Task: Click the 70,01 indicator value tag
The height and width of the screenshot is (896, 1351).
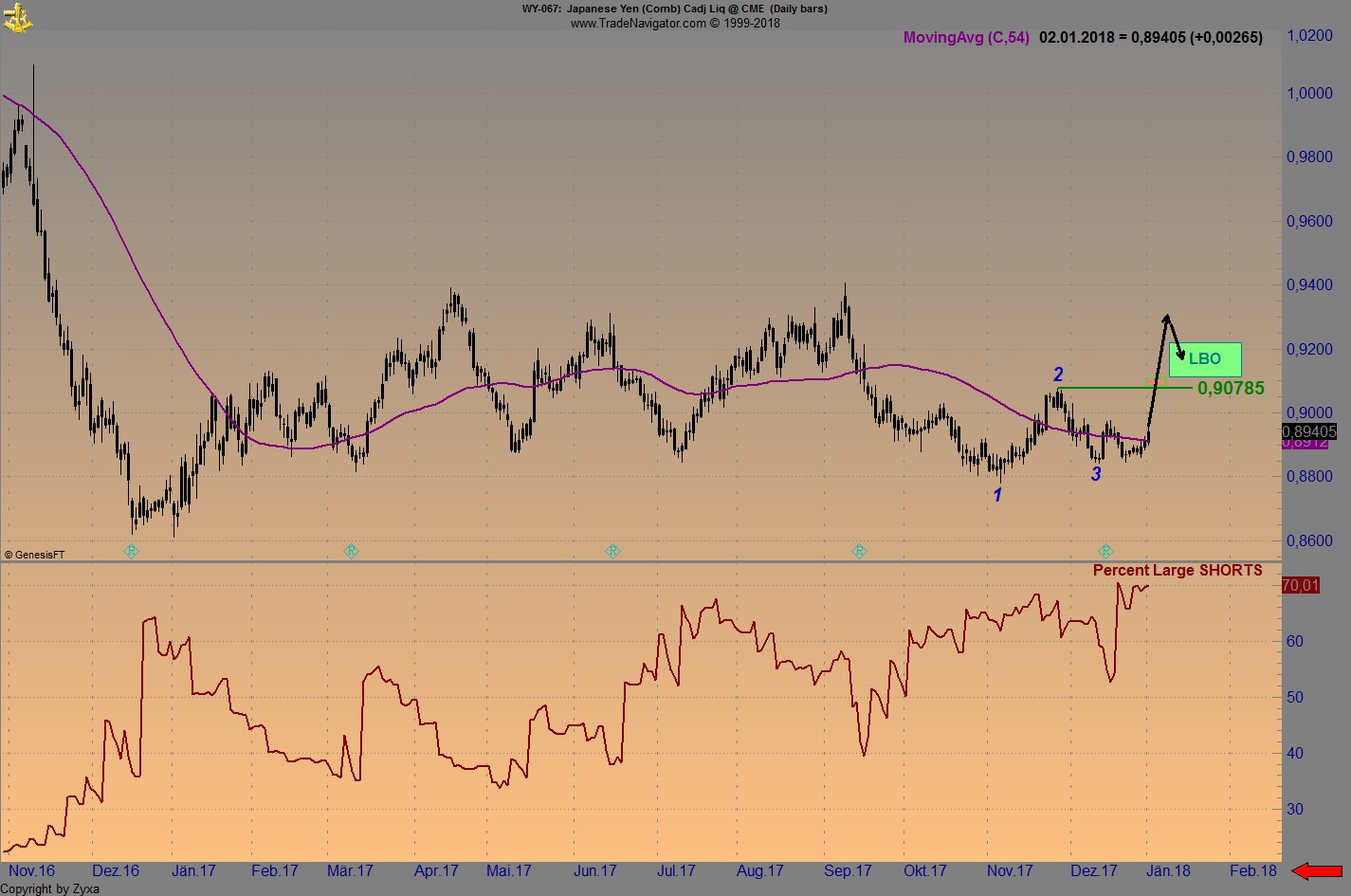Action: tap(1300, 585)
